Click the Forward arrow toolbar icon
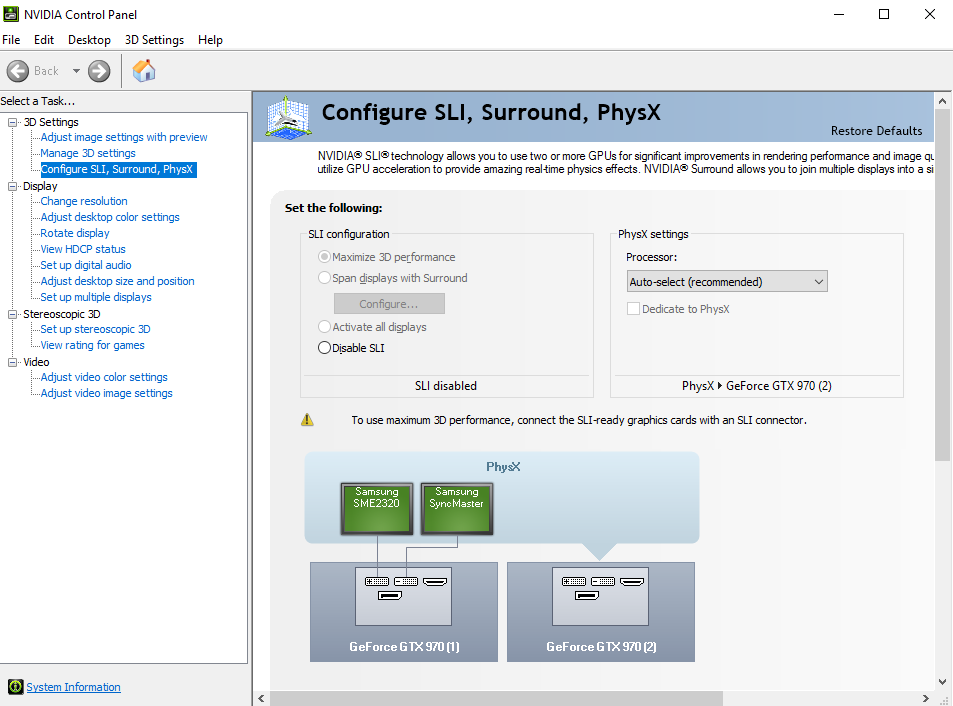Screen dimensions: 953x706 99,71
